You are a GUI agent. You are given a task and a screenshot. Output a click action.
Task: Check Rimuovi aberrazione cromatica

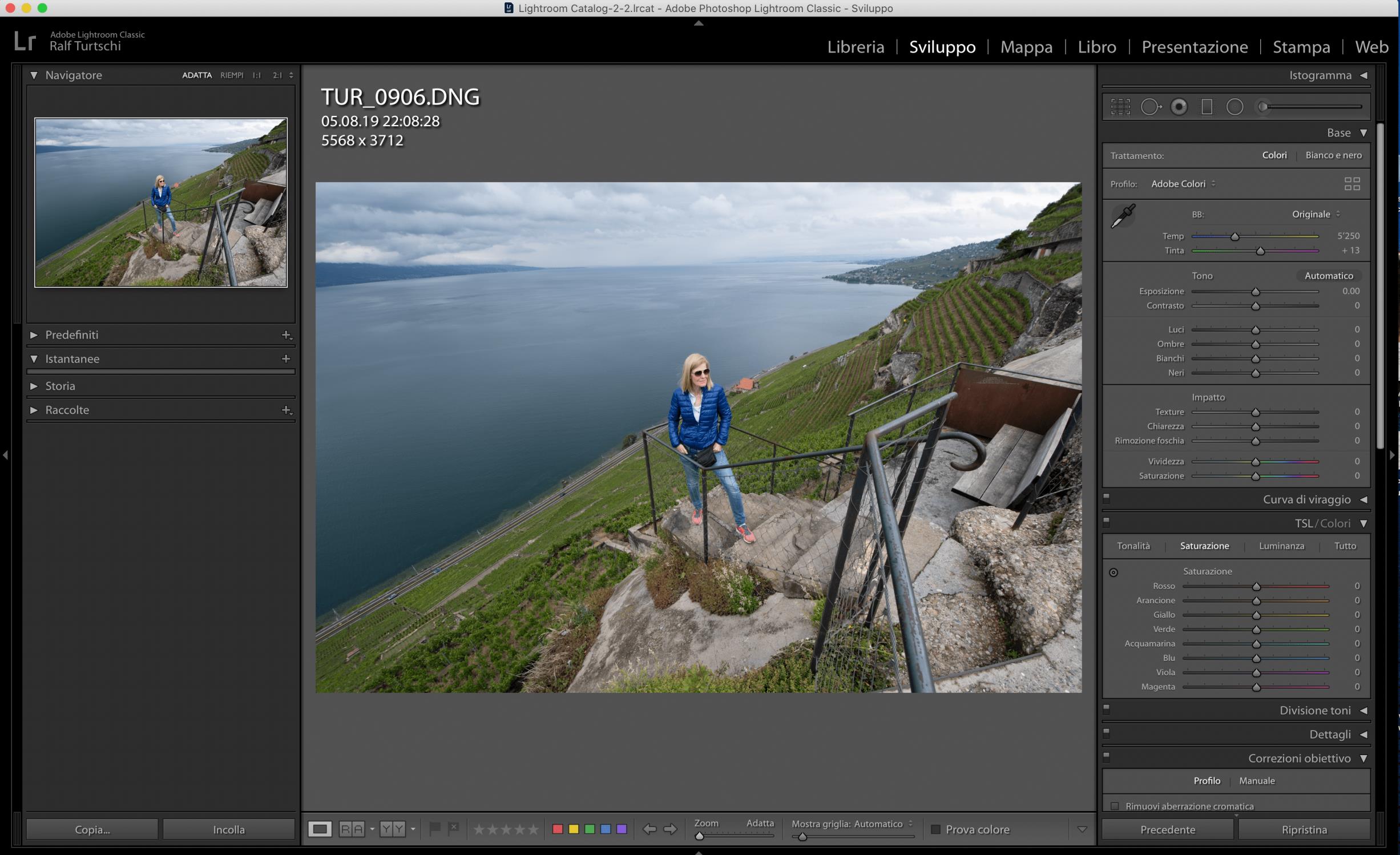[1115, 806]
